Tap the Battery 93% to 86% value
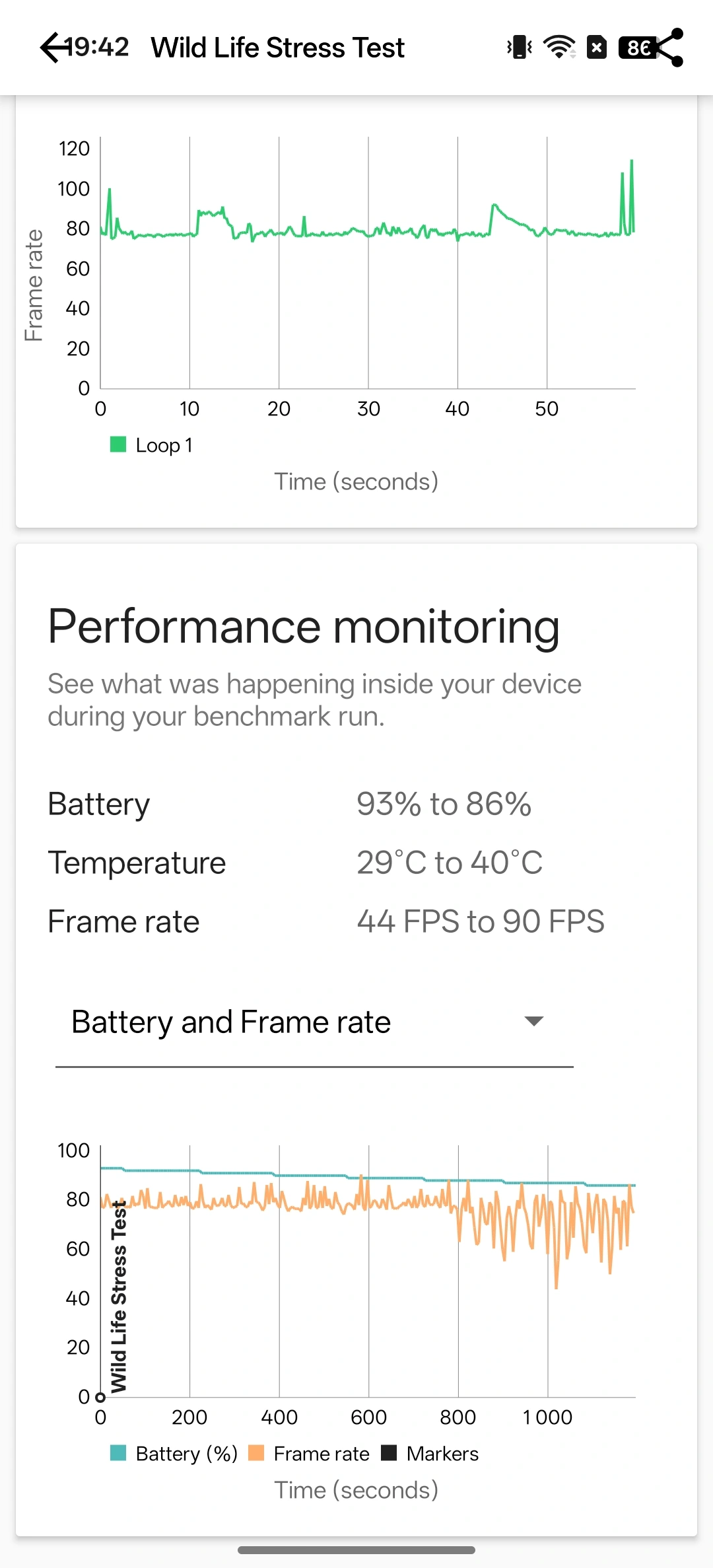This screenshot has height=1568, width=713. 444,804
